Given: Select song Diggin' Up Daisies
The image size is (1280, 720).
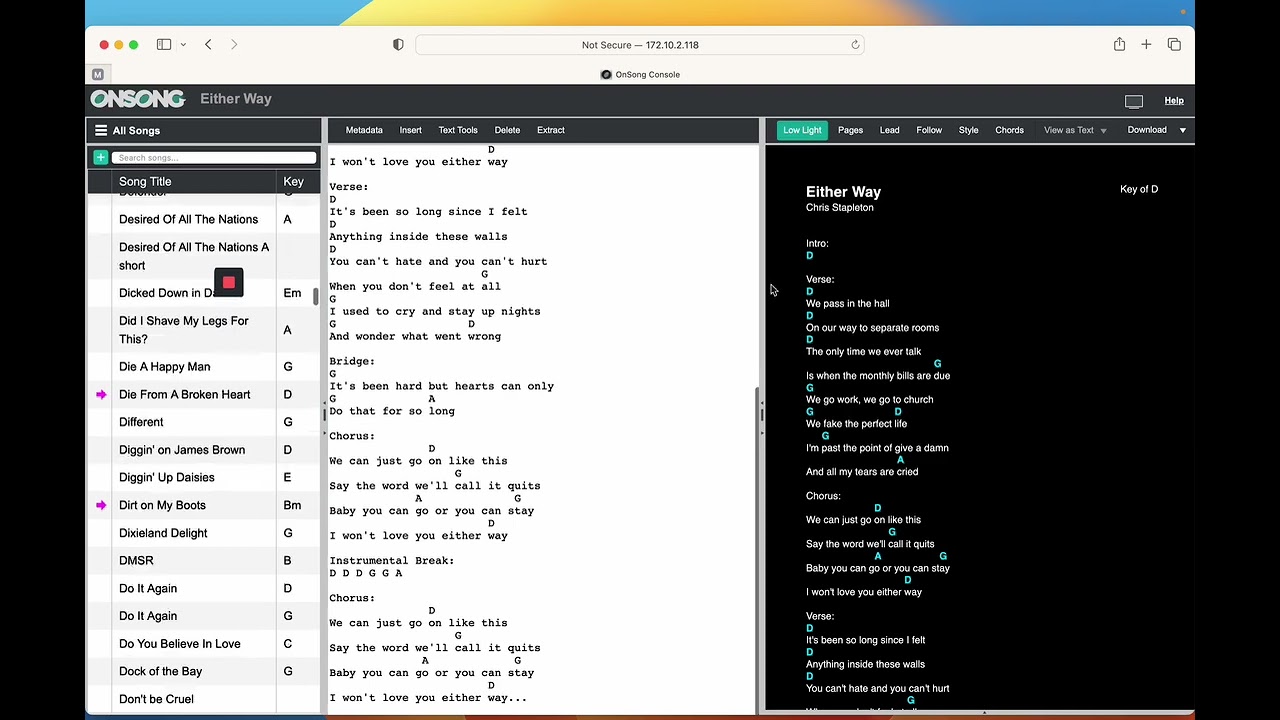Looking at the screenshot, I should coord(166,478).
